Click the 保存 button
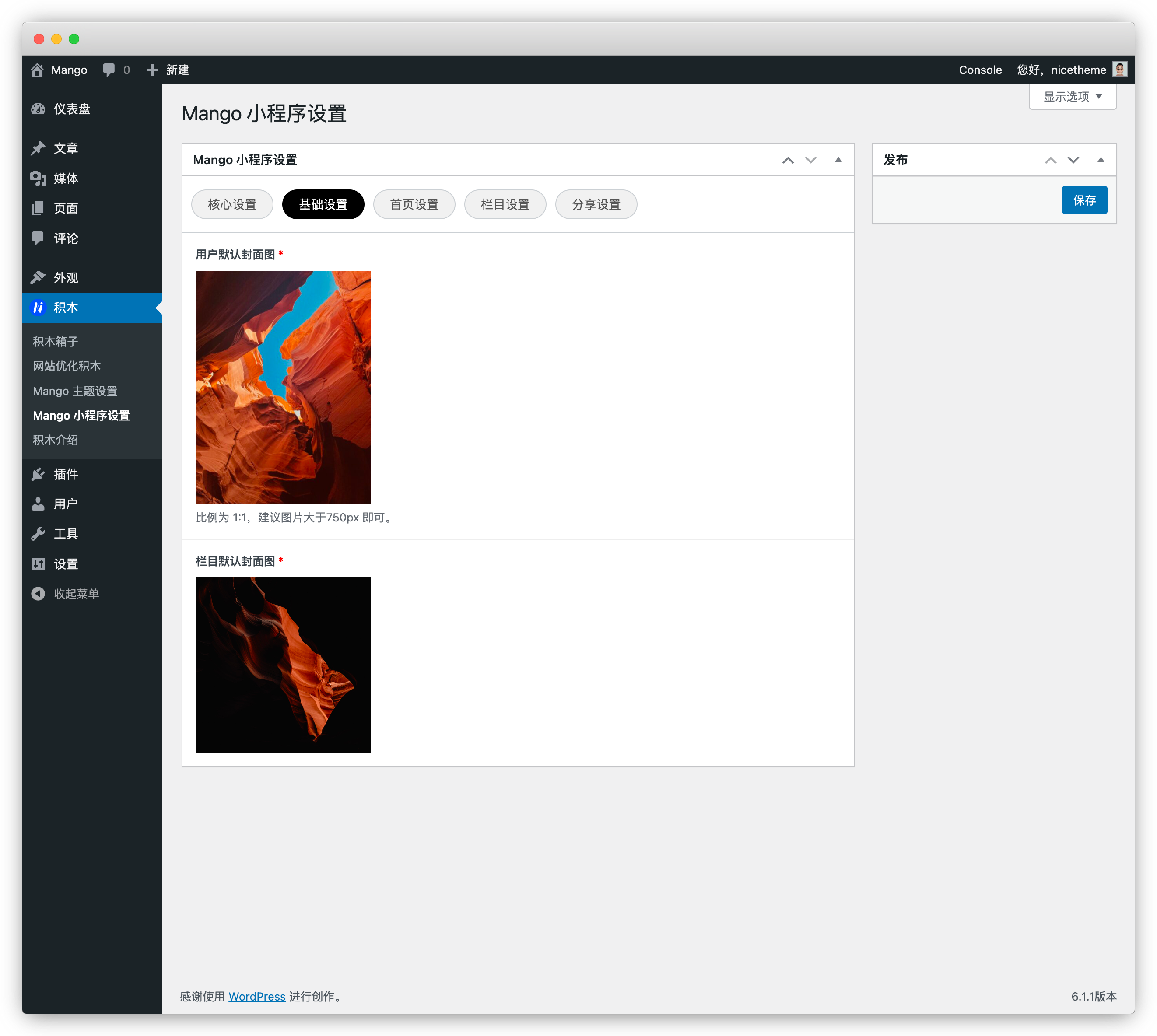Image resolution: width=1157 pixels, height=1036 pixels. (1085, 200)
